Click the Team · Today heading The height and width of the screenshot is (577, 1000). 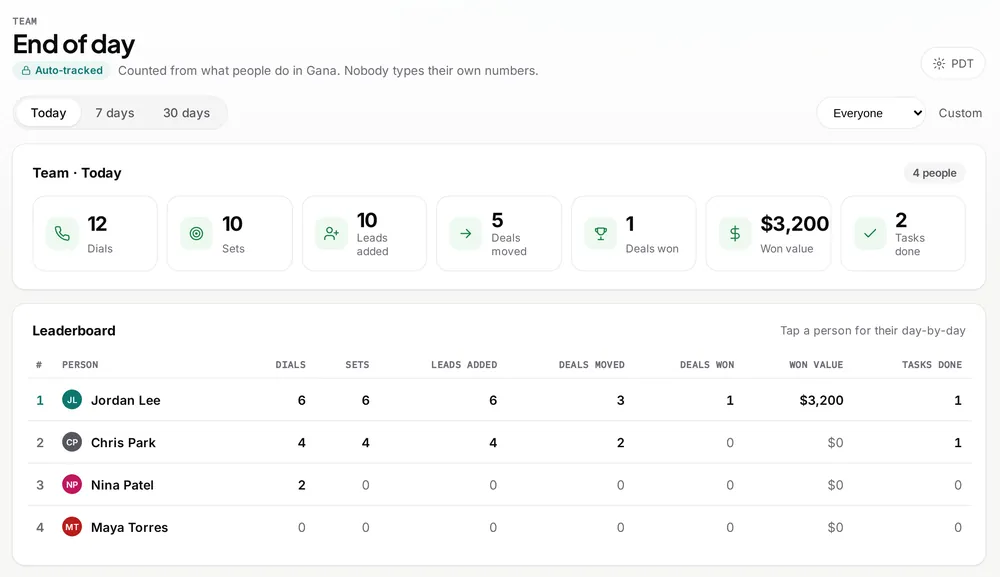tap(77, 173)
